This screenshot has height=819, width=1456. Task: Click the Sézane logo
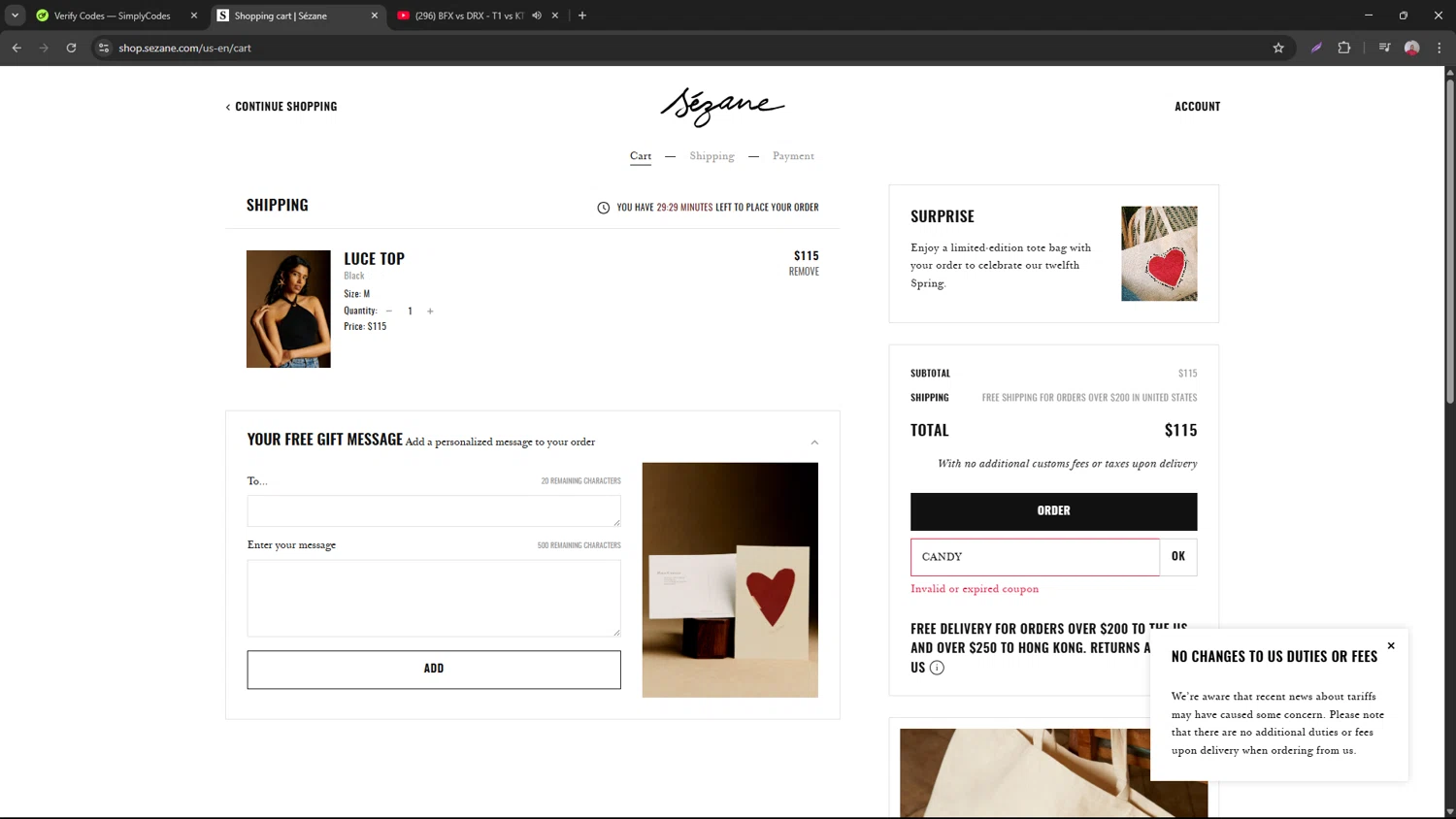click(722, 107)
